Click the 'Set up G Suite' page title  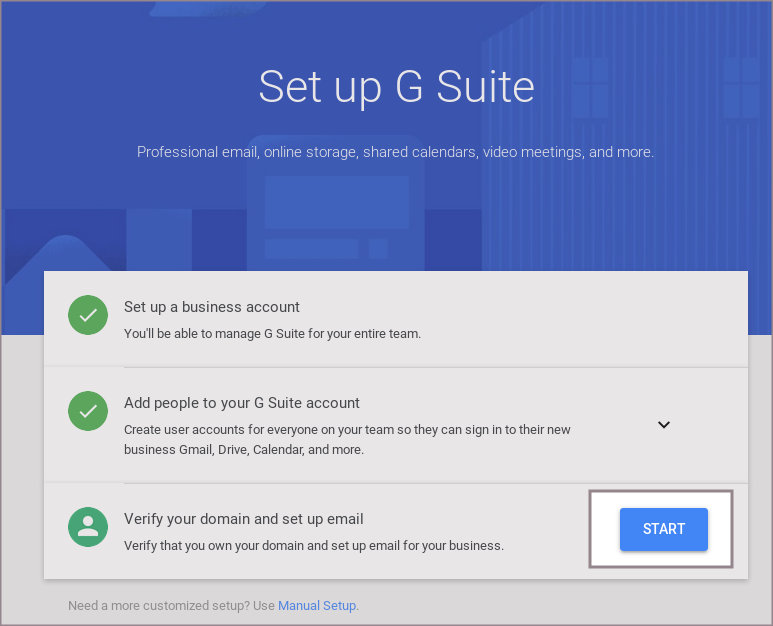coord(396,87)
